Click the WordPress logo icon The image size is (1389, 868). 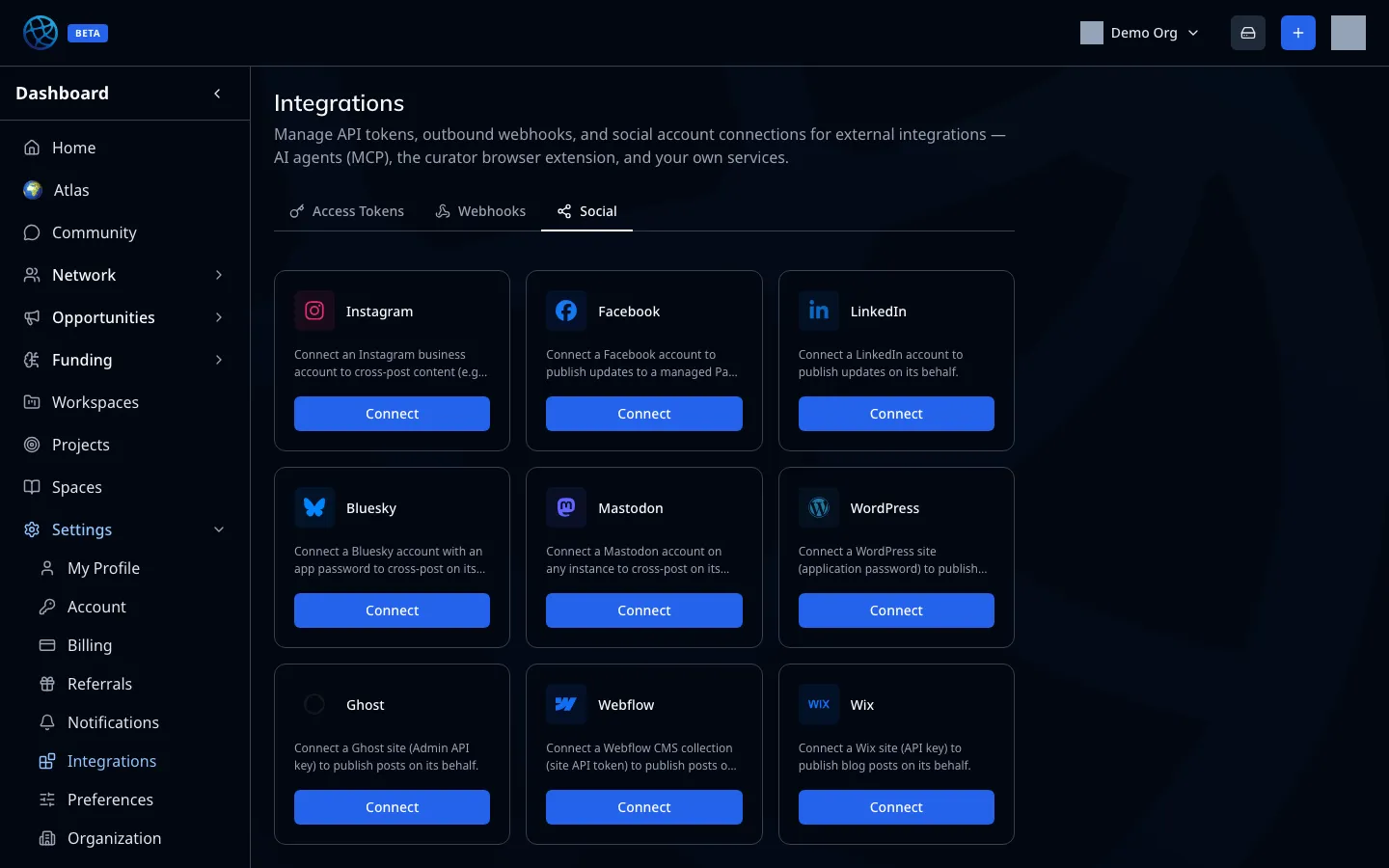click(x=819, y=507)
